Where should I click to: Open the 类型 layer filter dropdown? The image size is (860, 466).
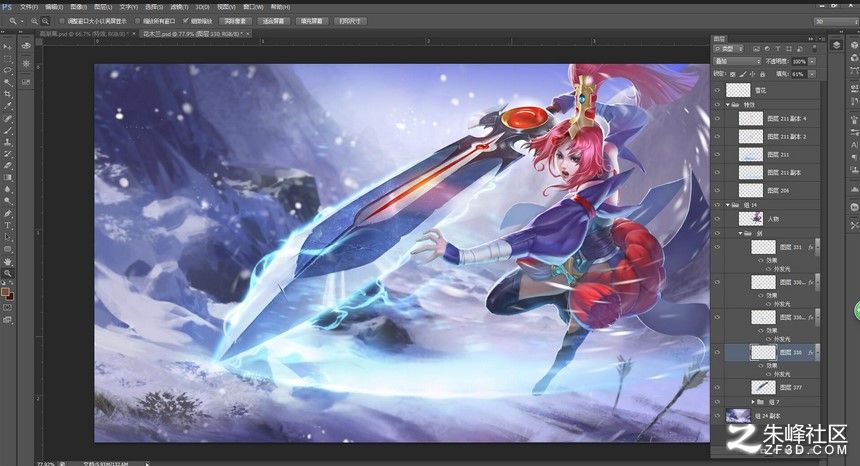[x=728, y=49]
